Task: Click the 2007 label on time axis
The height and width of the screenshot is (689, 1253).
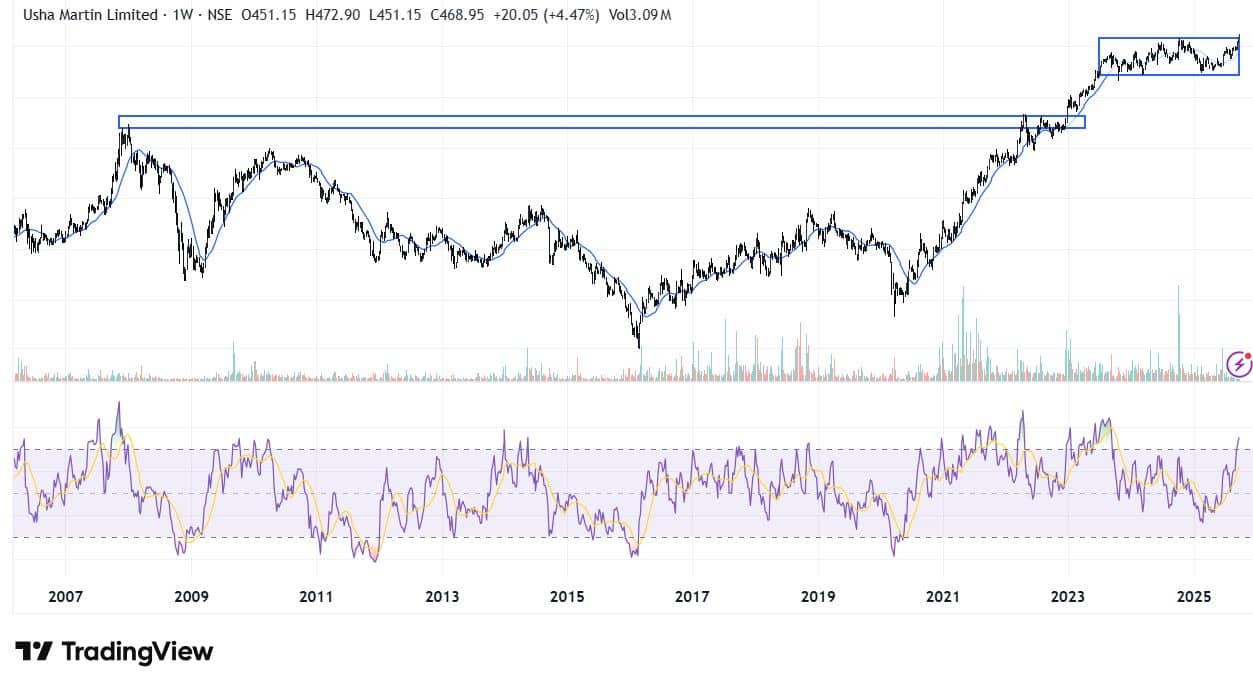Action: point(65,597)
